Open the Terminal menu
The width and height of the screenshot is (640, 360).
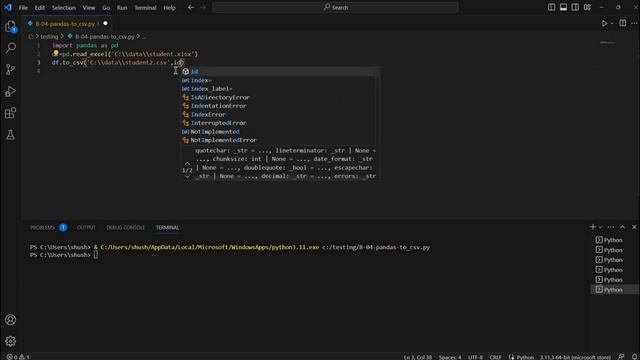coord(145,8)
